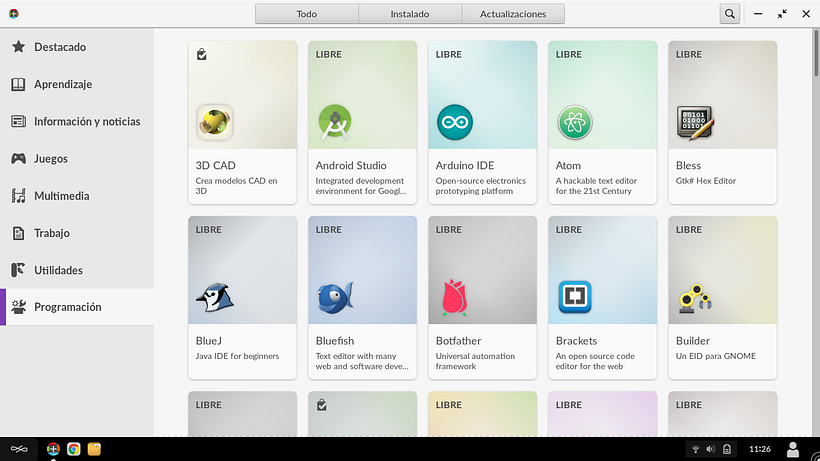Screen dimensions: 820x461
Task: Open the Endless launcher icon in taskbar
Action: (x=19, y=449)
